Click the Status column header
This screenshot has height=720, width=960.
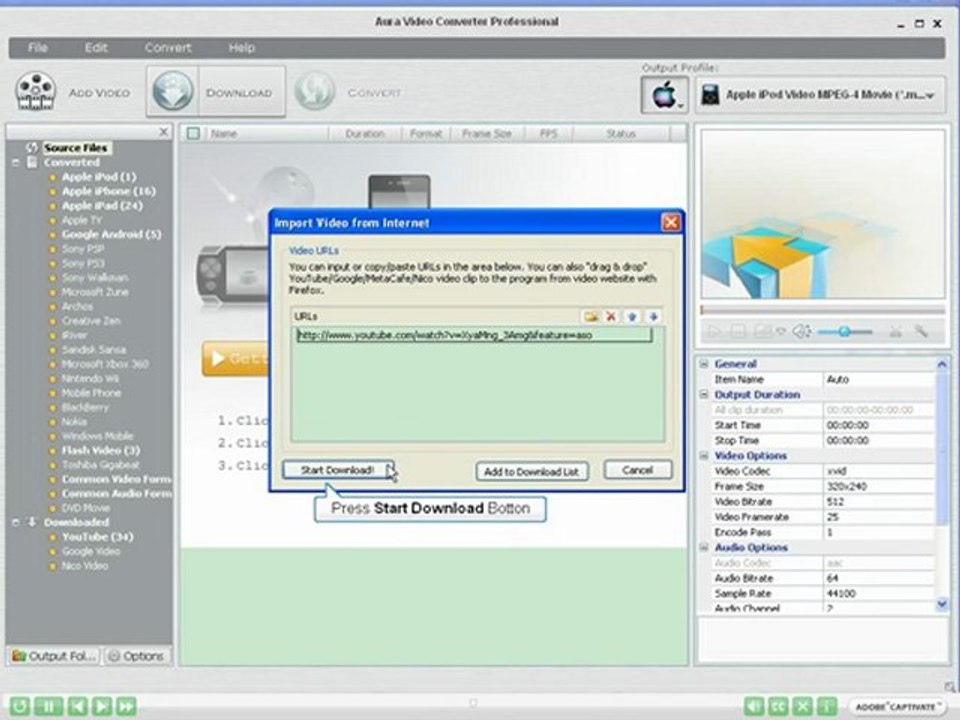621,133
